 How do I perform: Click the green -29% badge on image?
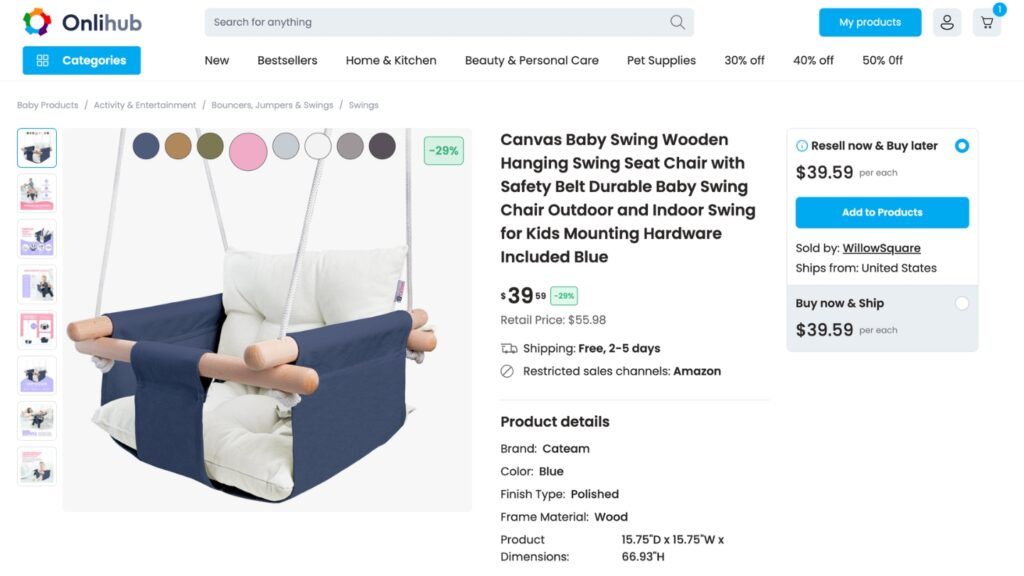point(443,151)
